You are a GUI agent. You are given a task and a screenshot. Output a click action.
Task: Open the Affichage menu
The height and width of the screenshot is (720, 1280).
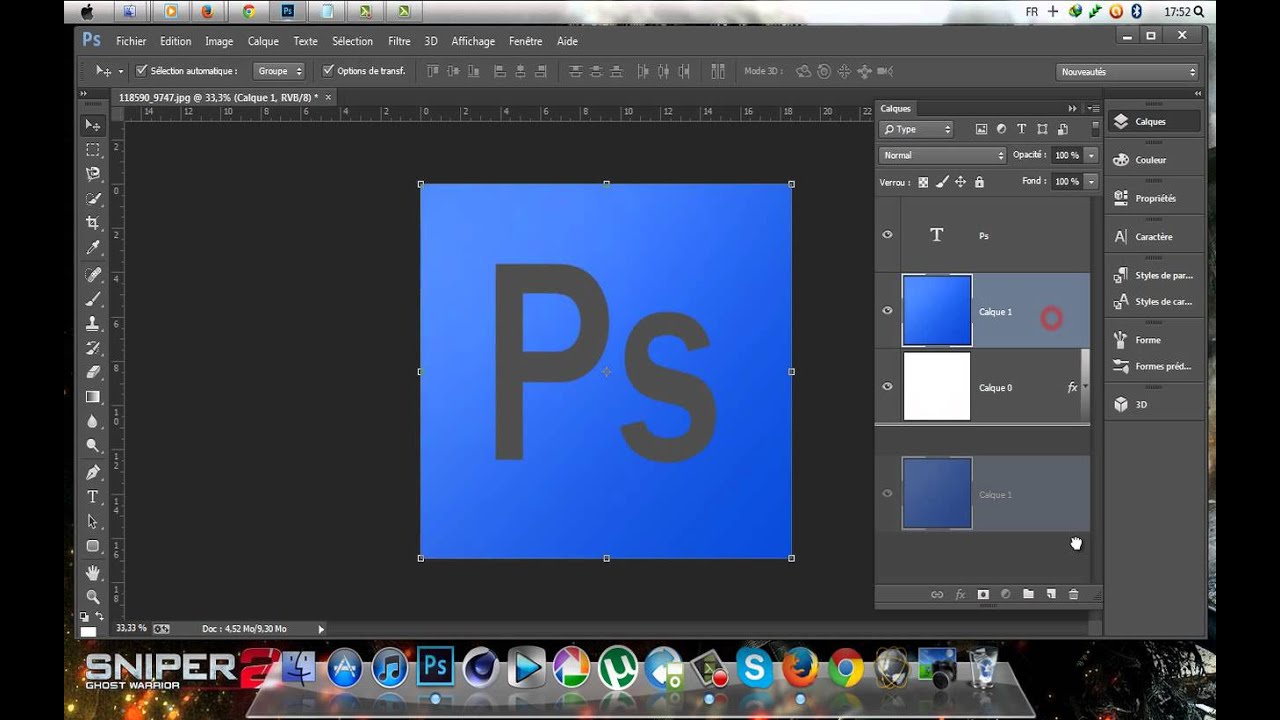coord(473,41)
